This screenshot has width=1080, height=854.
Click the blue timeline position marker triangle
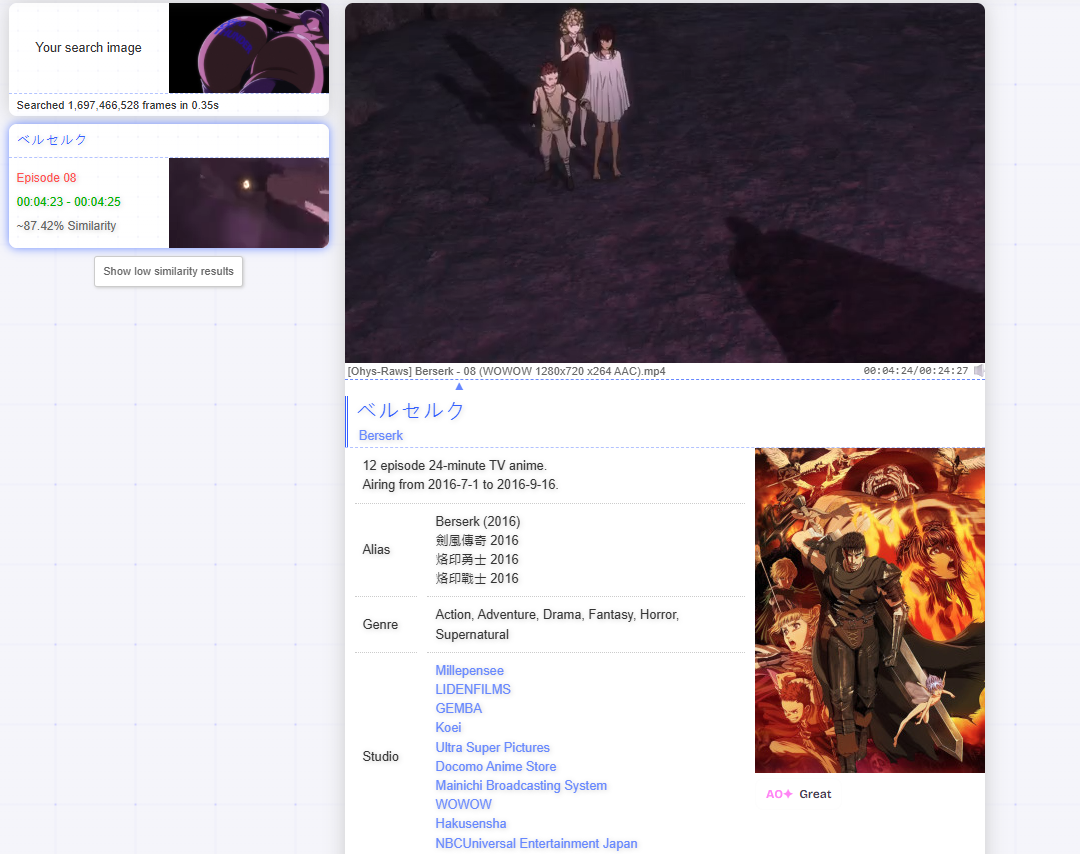click(x=459, y=386)
